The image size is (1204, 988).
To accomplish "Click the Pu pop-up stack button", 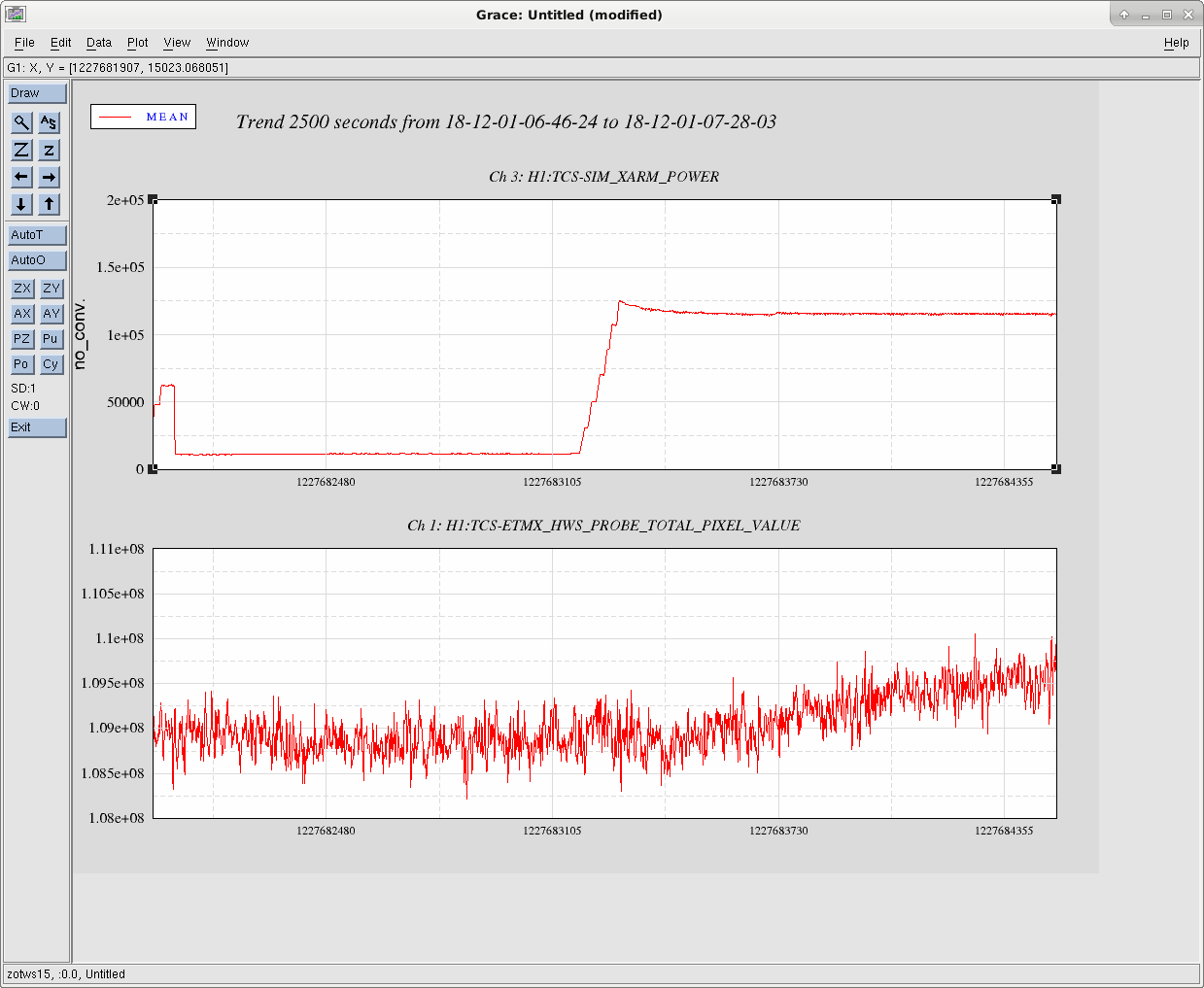I will tap(51, 339).
